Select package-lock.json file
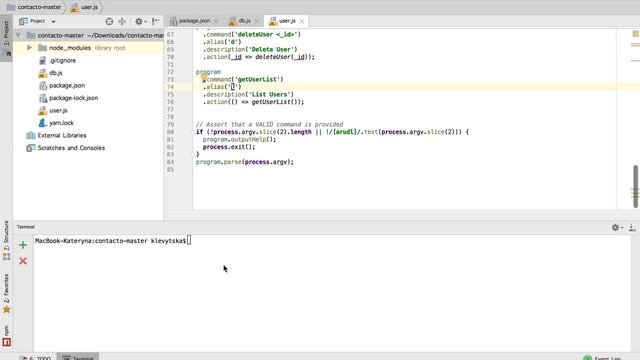 click(73, 98)
